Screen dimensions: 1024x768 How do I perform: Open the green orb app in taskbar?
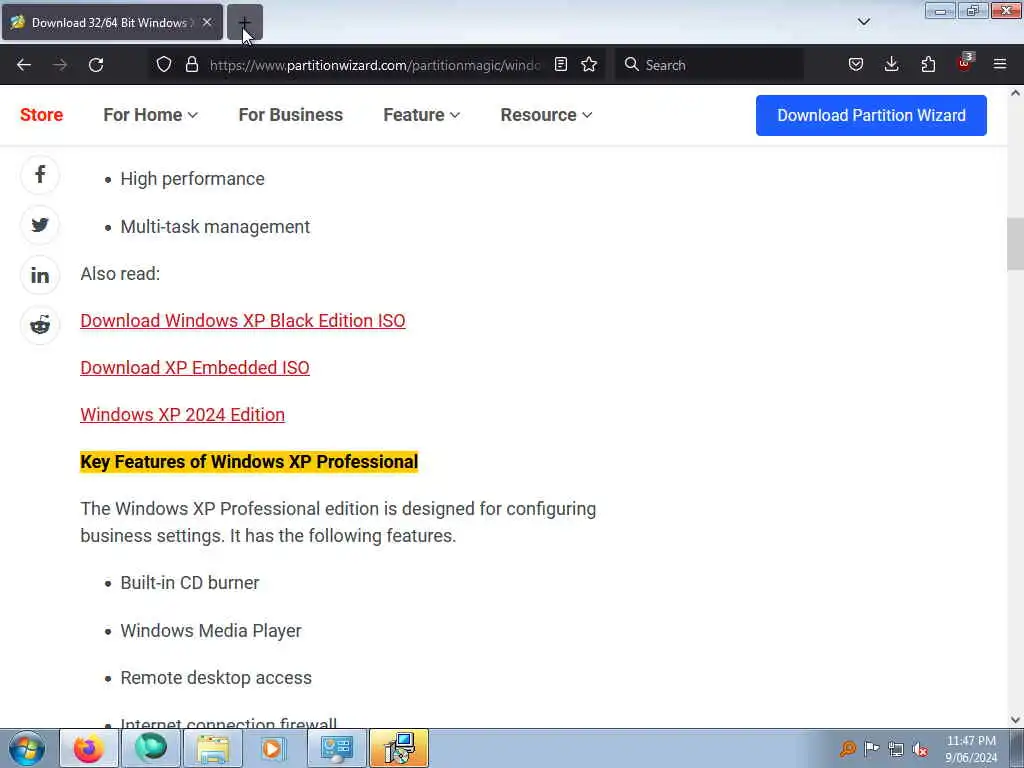(151, 748)
